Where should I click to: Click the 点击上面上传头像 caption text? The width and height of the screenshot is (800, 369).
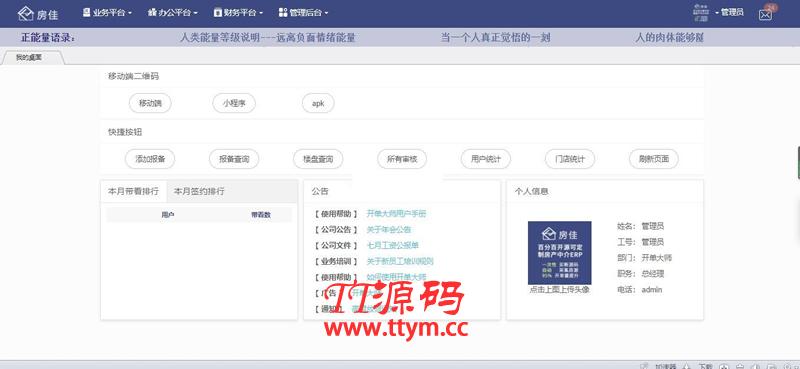click(559, 289)
